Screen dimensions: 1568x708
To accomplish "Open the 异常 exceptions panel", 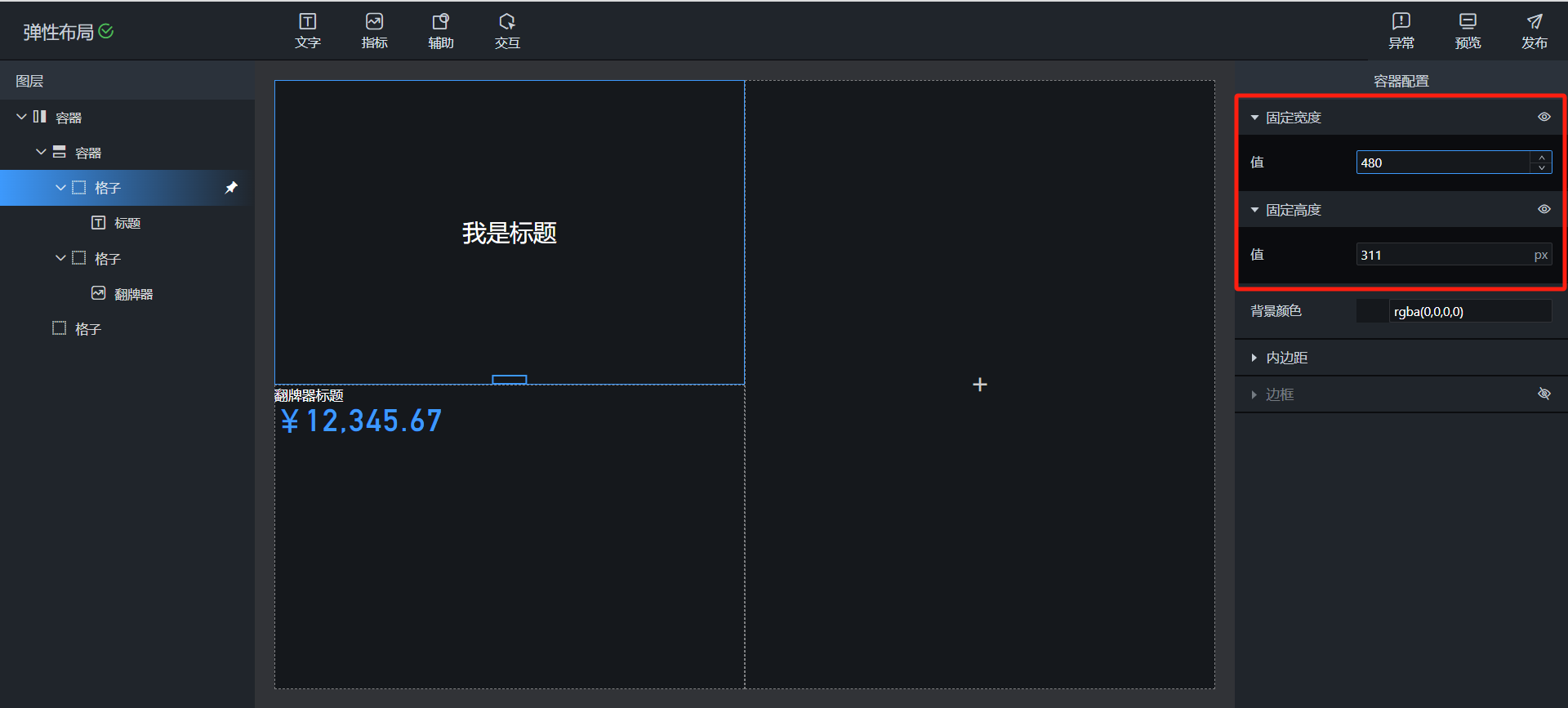I will point(1401,31).
